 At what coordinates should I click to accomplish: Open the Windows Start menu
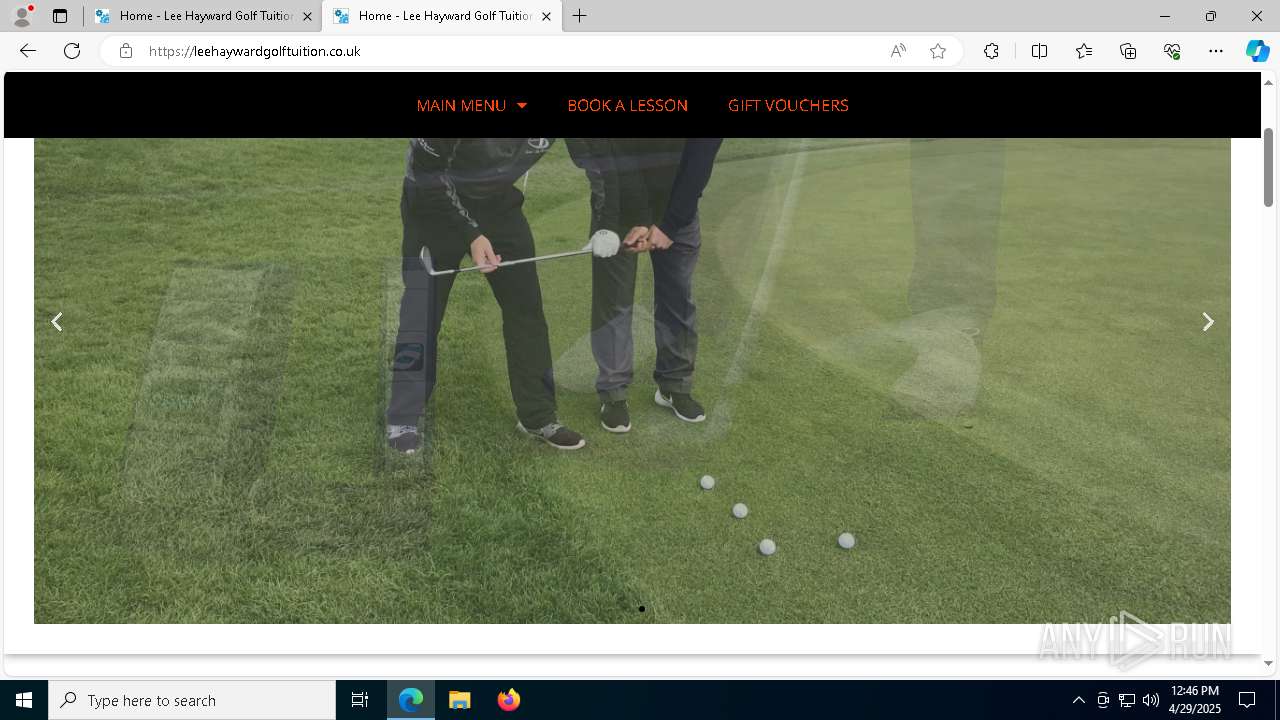[24, 700]
